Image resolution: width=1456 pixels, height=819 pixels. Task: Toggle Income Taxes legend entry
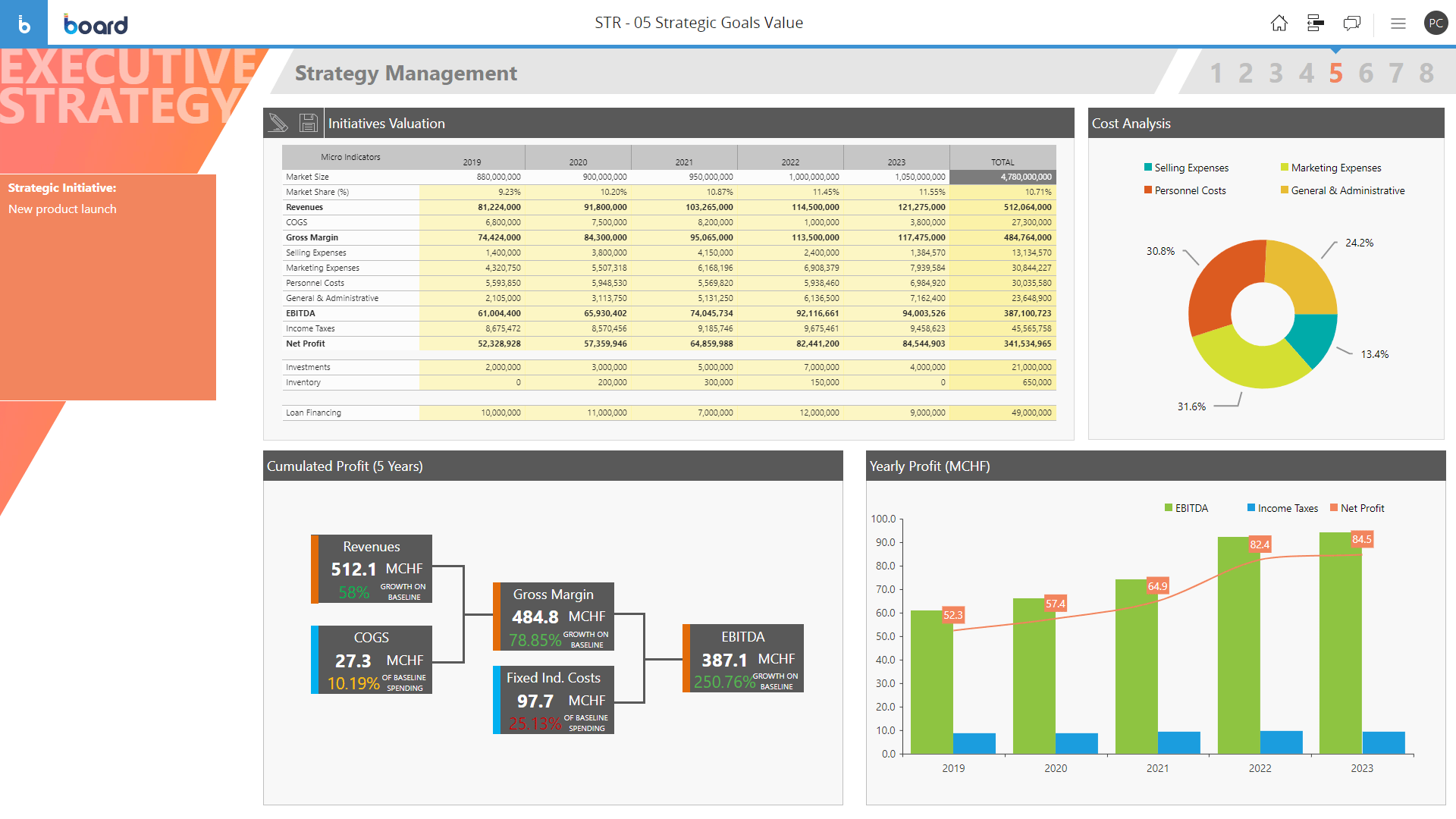[x=1282, y=508]
